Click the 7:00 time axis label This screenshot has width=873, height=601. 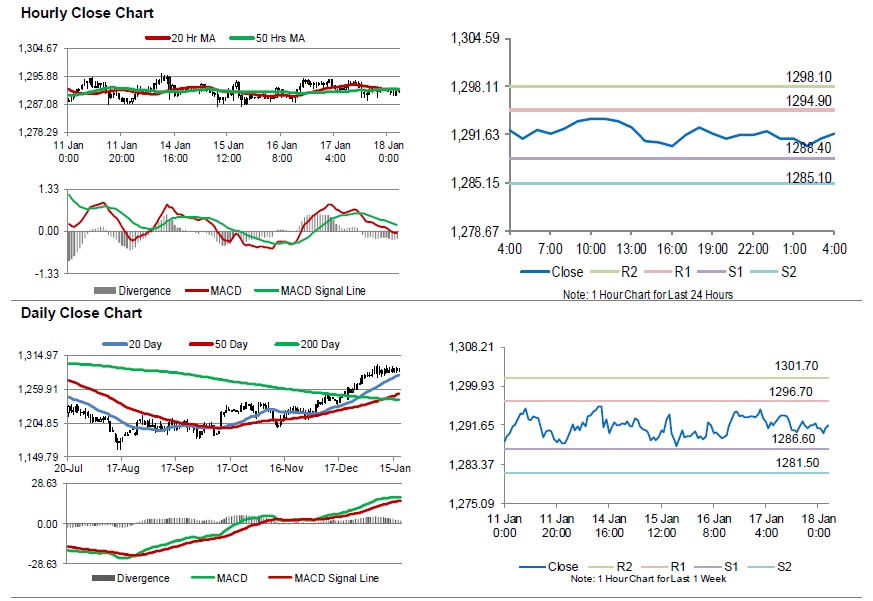click(x=550, y=249)
